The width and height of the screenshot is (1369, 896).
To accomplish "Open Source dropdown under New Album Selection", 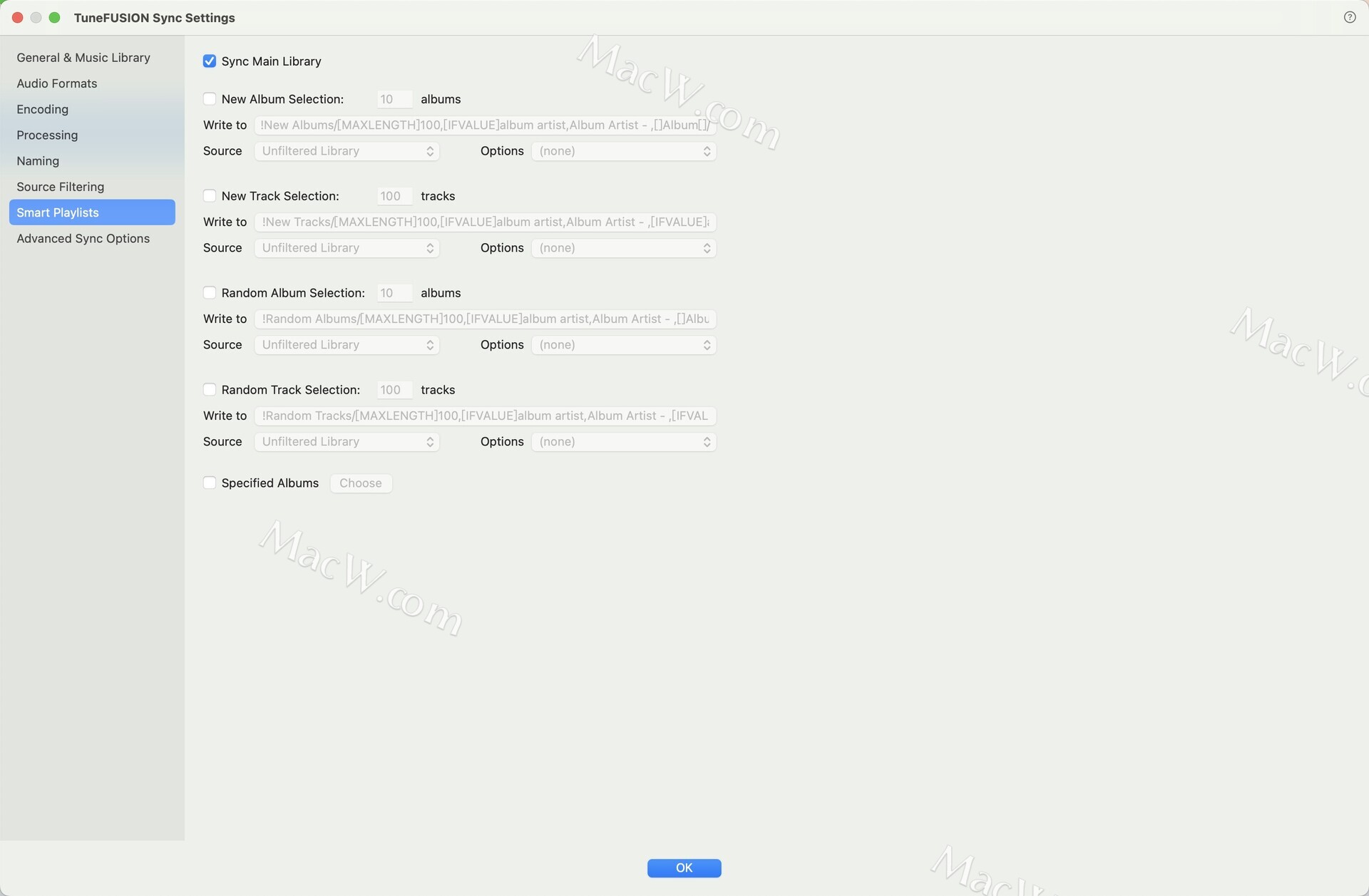I will click(347, 151).
